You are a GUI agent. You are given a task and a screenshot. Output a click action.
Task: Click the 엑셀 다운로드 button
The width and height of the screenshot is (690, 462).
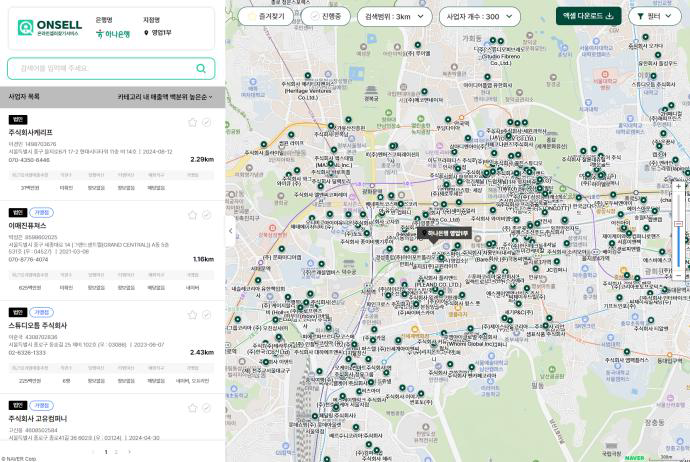click(589, 17)
